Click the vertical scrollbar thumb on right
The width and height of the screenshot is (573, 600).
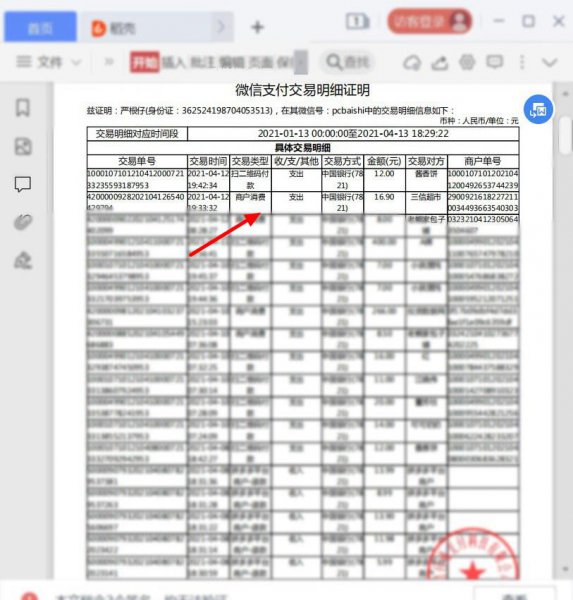click(x=565, y=135)
